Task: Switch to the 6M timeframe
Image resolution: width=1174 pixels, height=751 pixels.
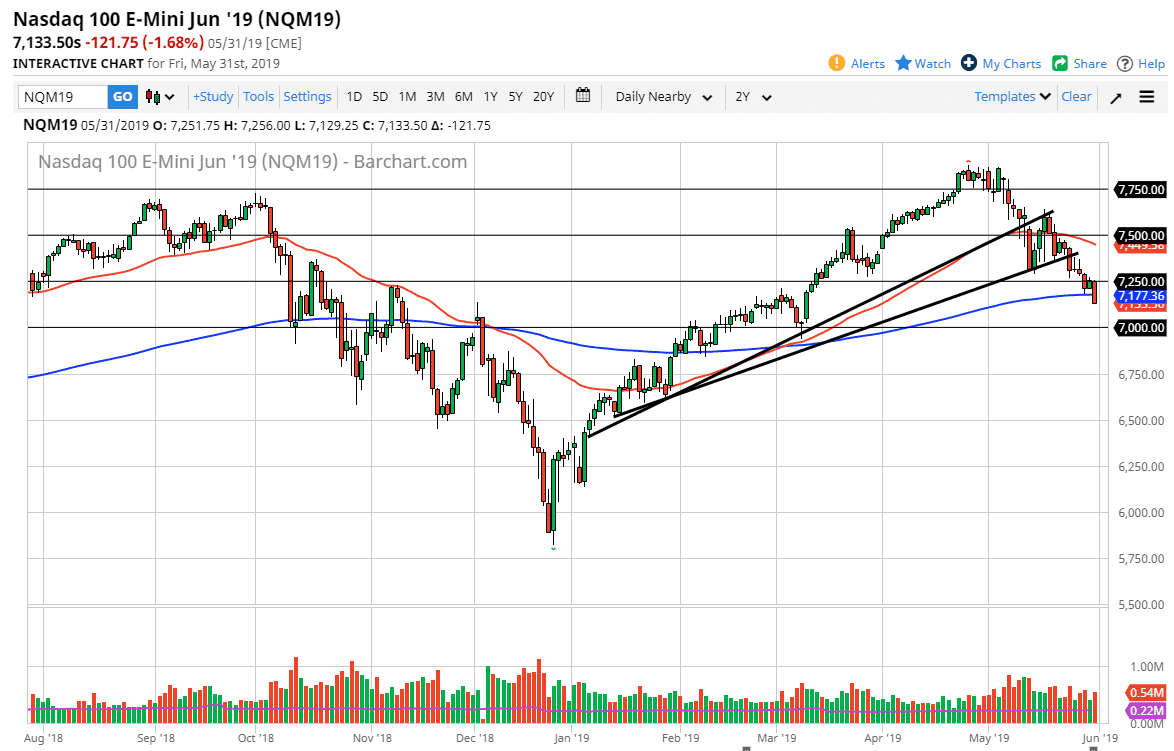Action: 462,96
